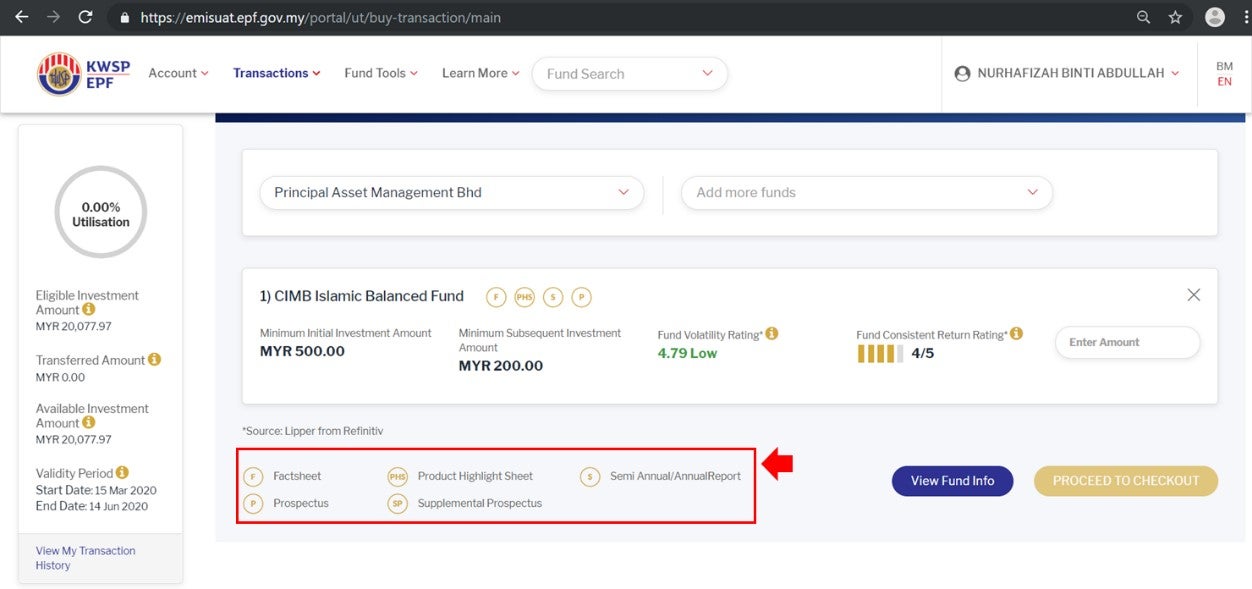
Task: Open the Factsheet (F) icon on the CIMB fund card
Action: point(496,297)
